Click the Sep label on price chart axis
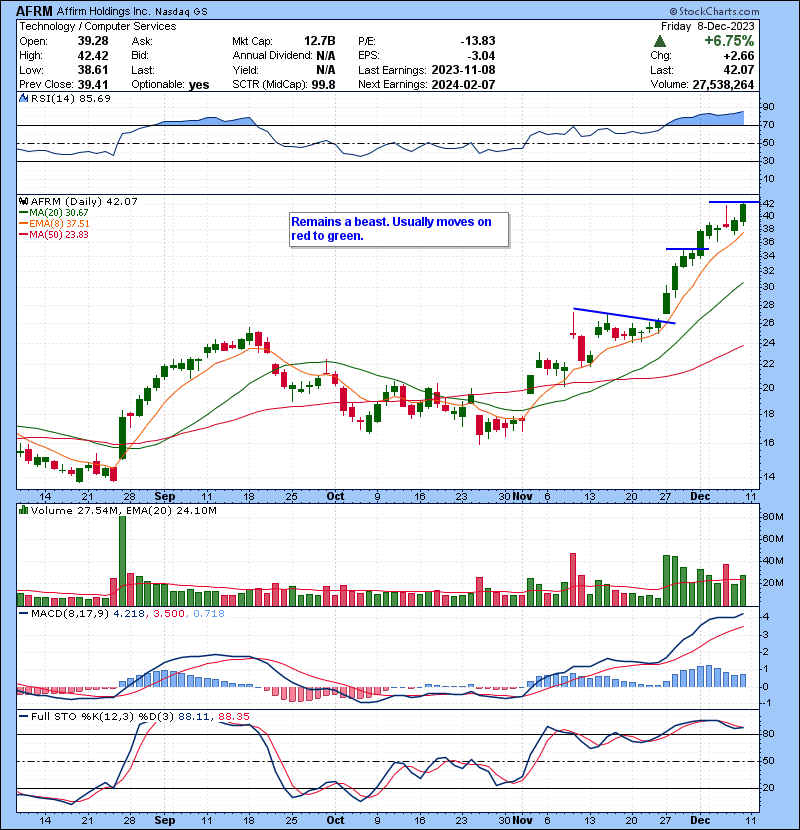800x830 pixels. [165, 497]
